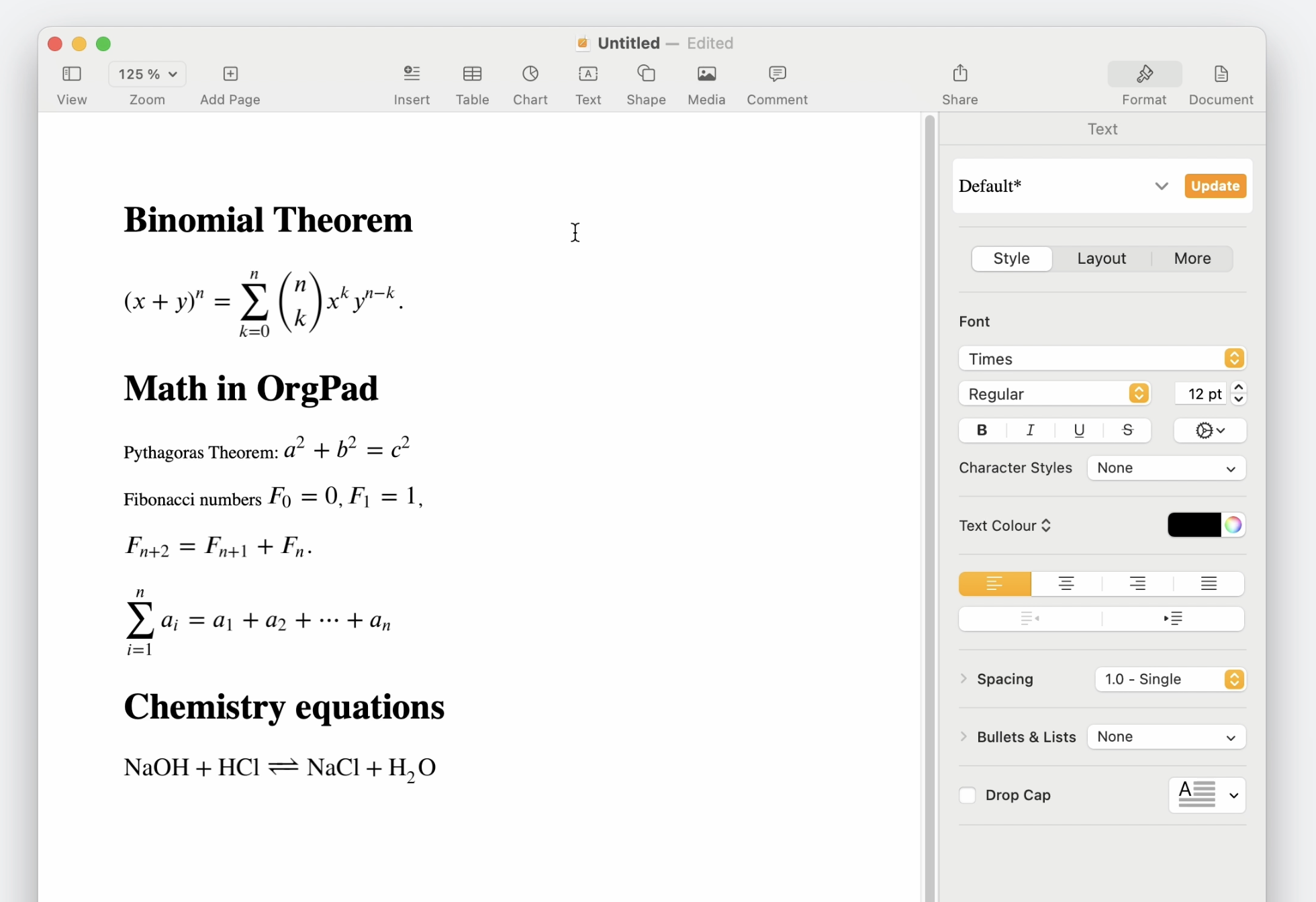
Task: Open the text colour wheel picker
Action: coord(1233,525)
